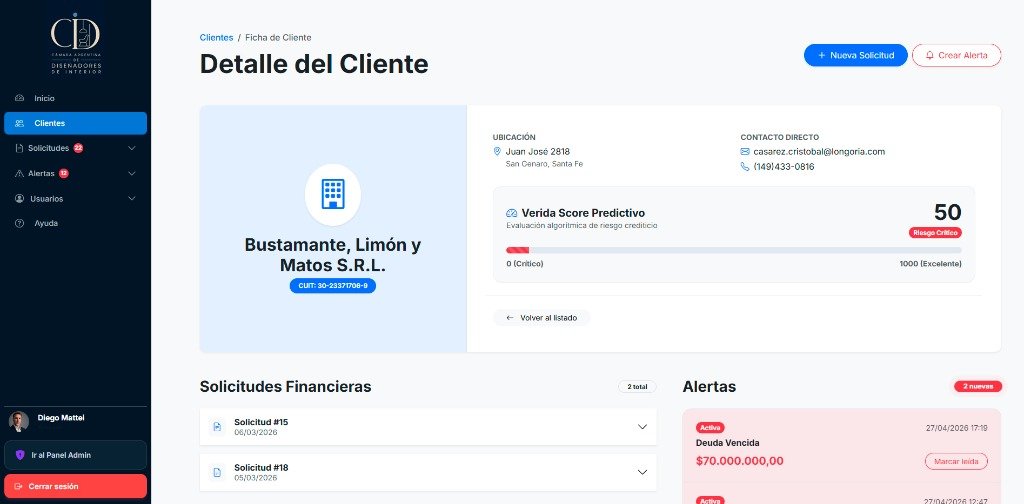
Task: Click the Alertas badge showing 12
Action: (x=63, y=174)
